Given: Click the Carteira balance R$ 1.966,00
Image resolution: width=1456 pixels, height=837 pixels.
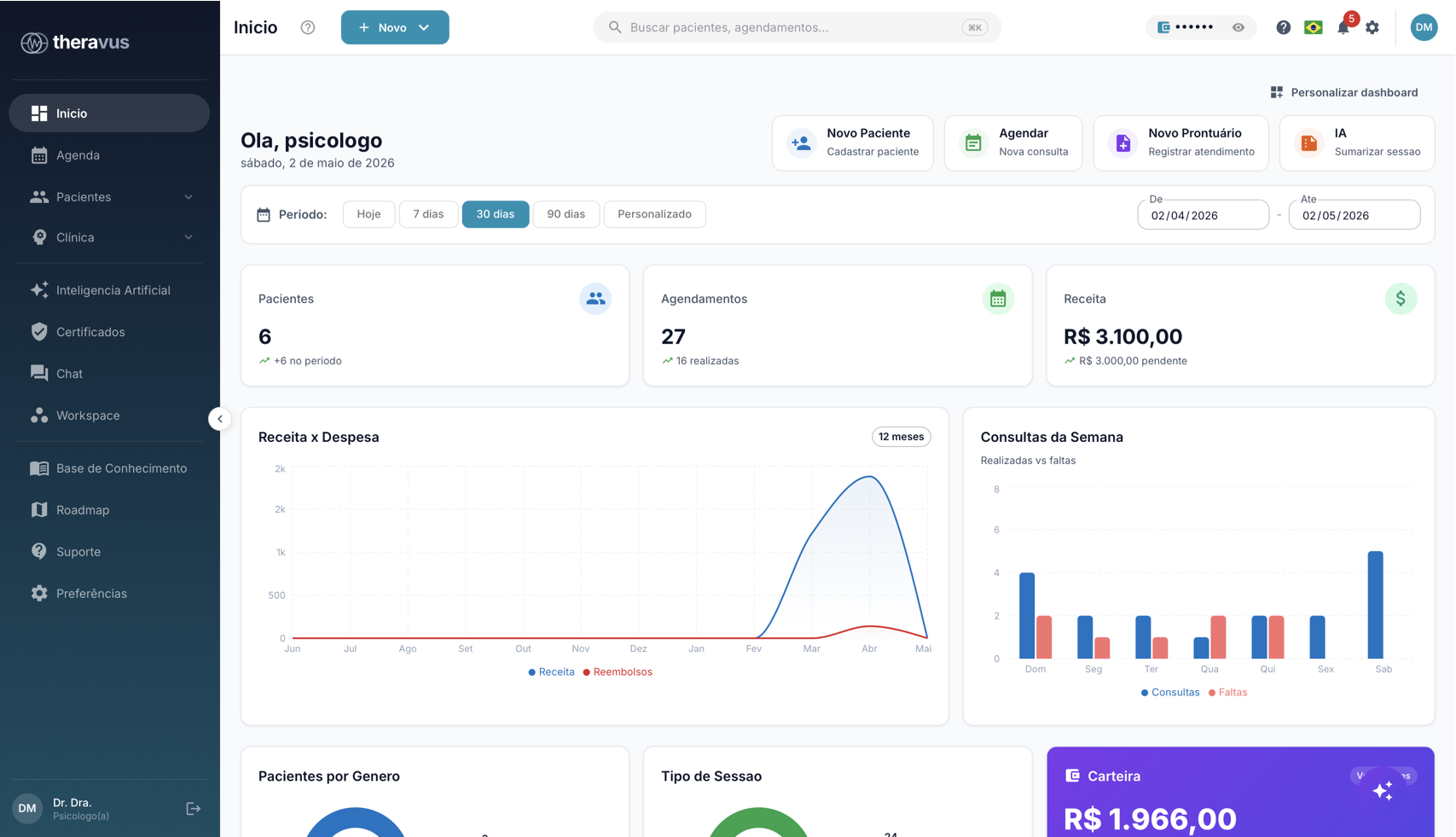Looking at the screenshot, I should tap(1150, 819).
